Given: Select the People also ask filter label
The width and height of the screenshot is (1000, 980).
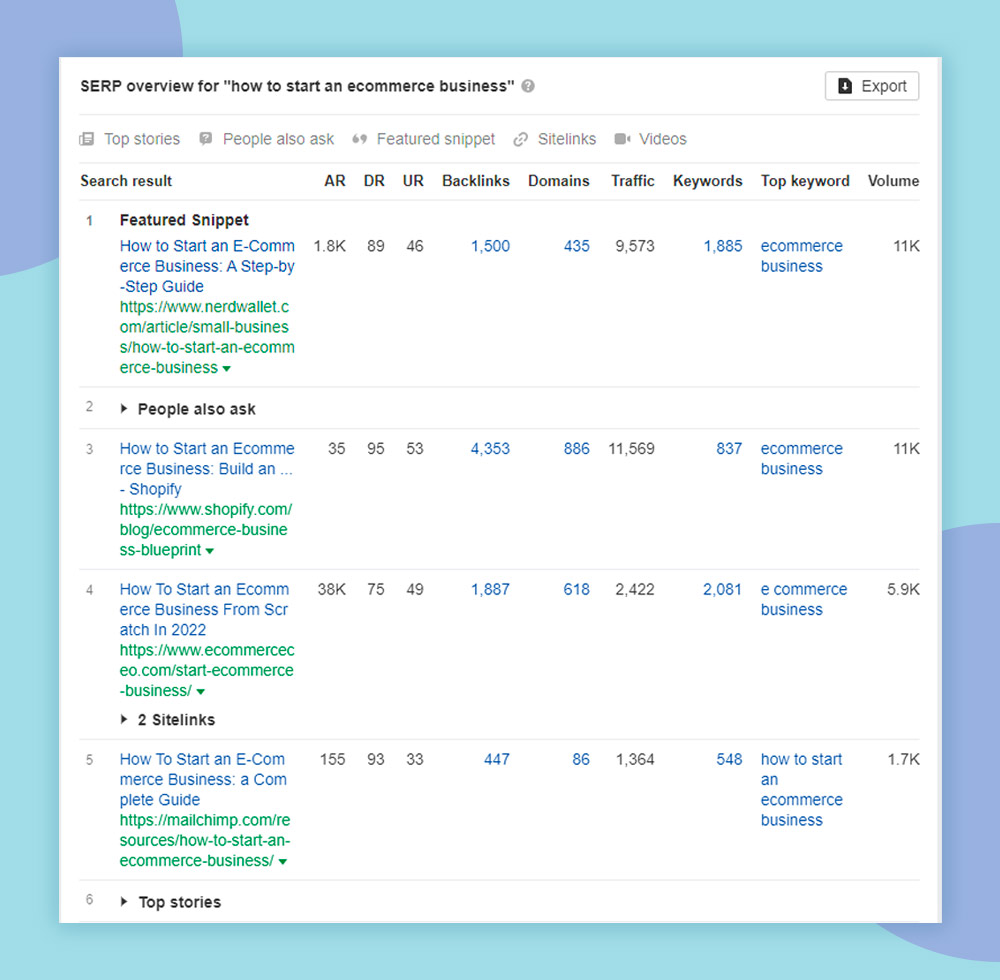Looking at the screenshot, I should (278, 139).
